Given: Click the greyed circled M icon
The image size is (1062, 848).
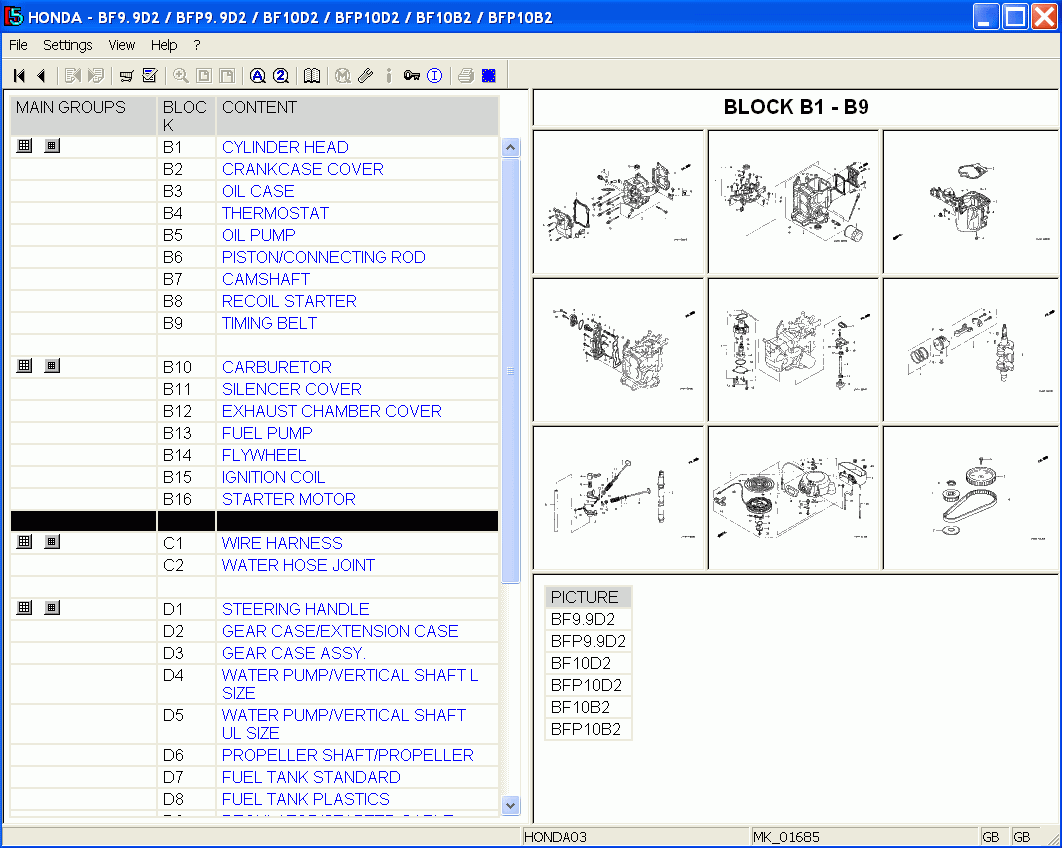Looking at the screenshot, I should tap(343, 76).
